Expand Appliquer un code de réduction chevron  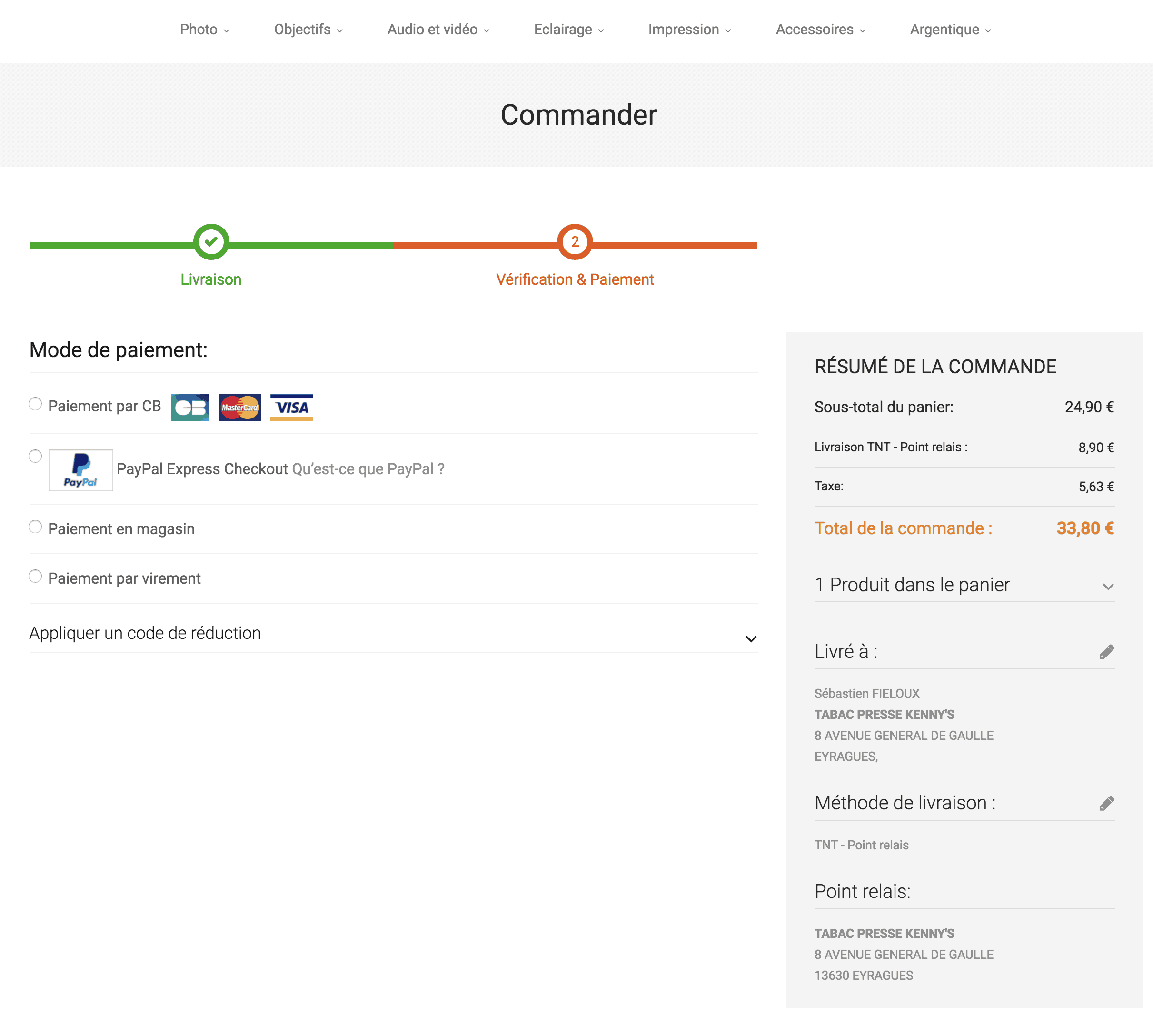(x=751, y=639)
